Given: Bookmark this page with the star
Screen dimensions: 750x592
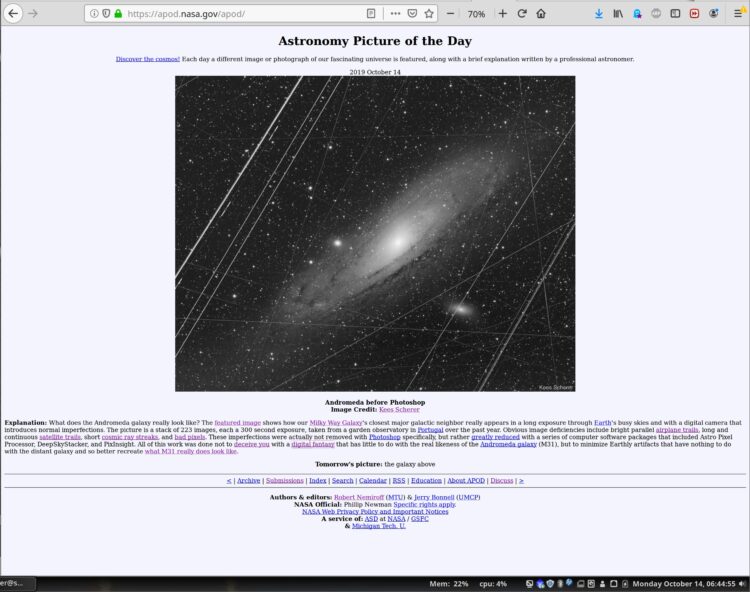Looking at the screenshot, I should (x=429, y=14).
